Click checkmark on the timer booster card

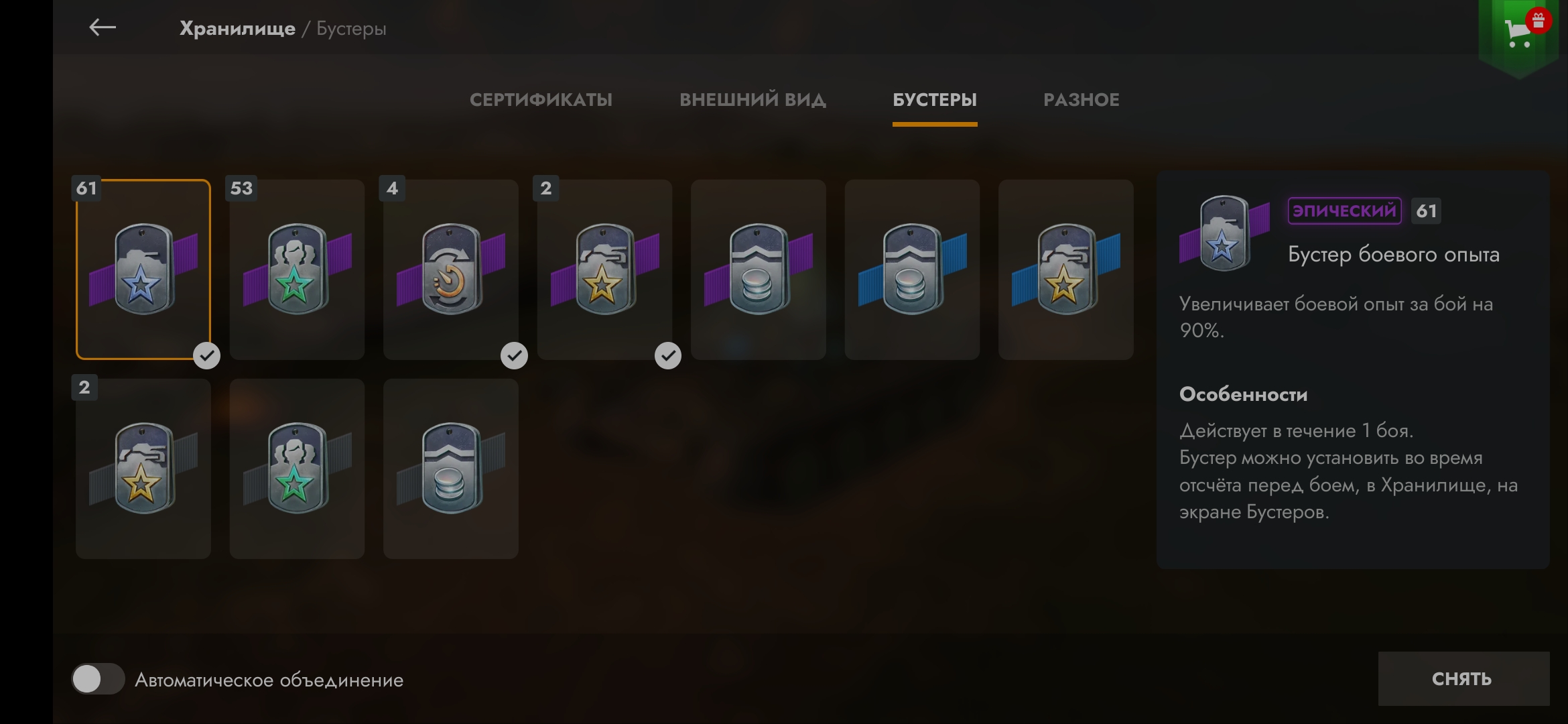[x=514, y=355]
